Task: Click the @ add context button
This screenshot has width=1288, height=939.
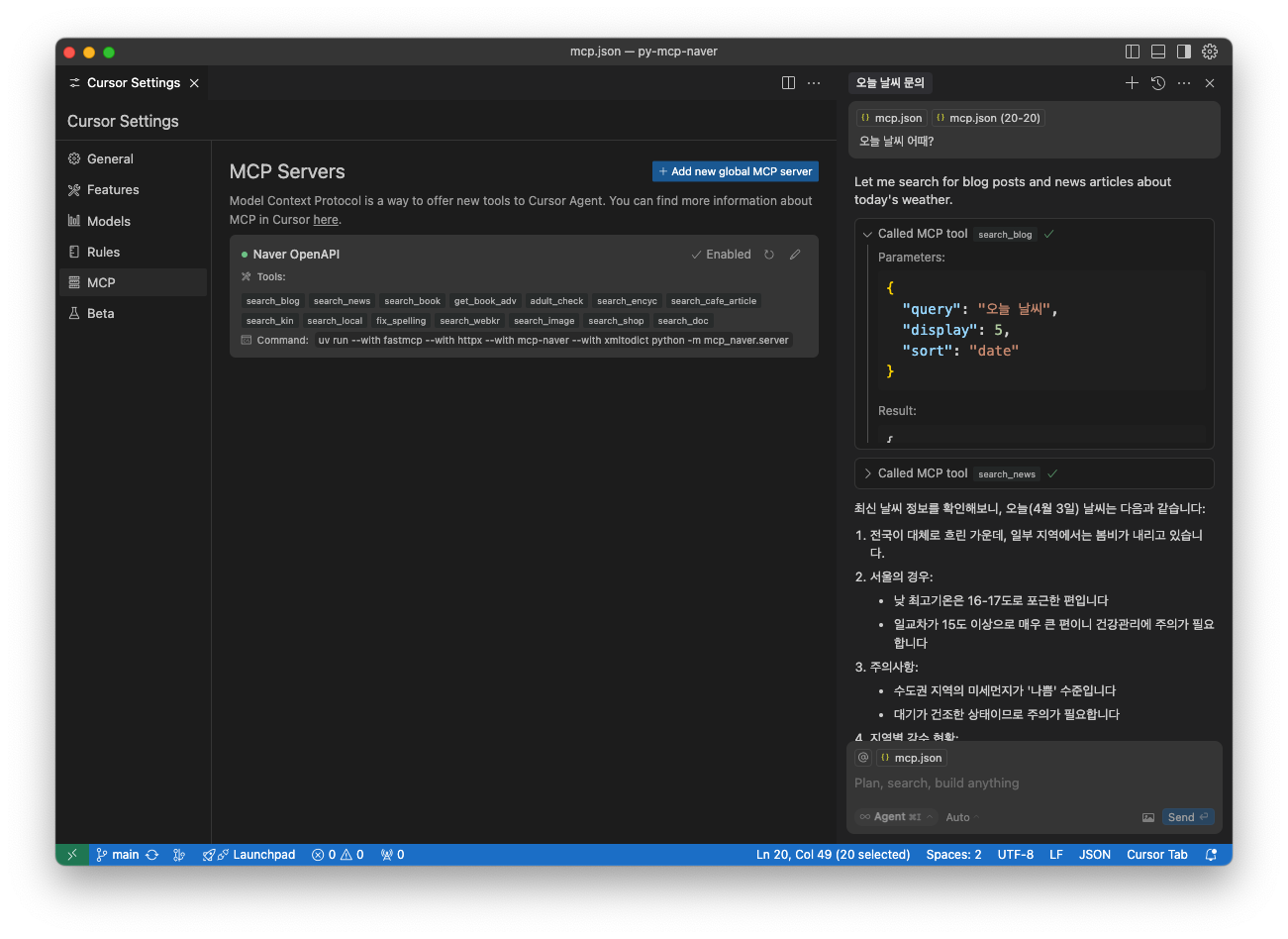Action: (x=863, y=758)
